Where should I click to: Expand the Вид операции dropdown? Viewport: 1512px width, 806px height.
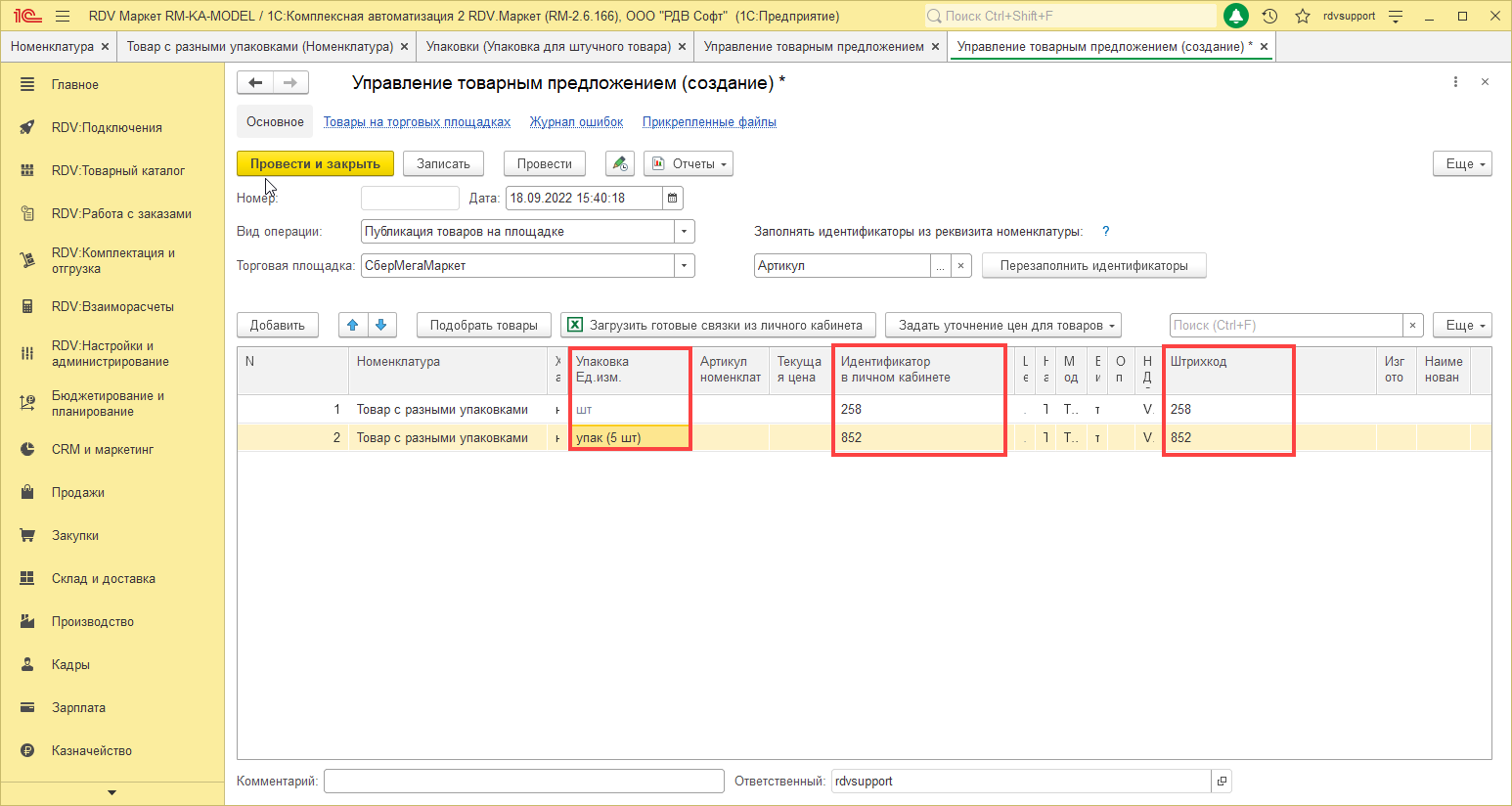tap(685, 232)
